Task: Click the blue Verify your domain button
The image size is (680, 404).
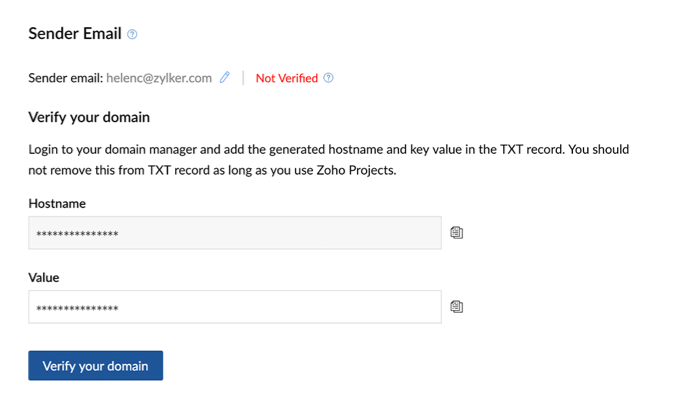Action: point(95,365)
